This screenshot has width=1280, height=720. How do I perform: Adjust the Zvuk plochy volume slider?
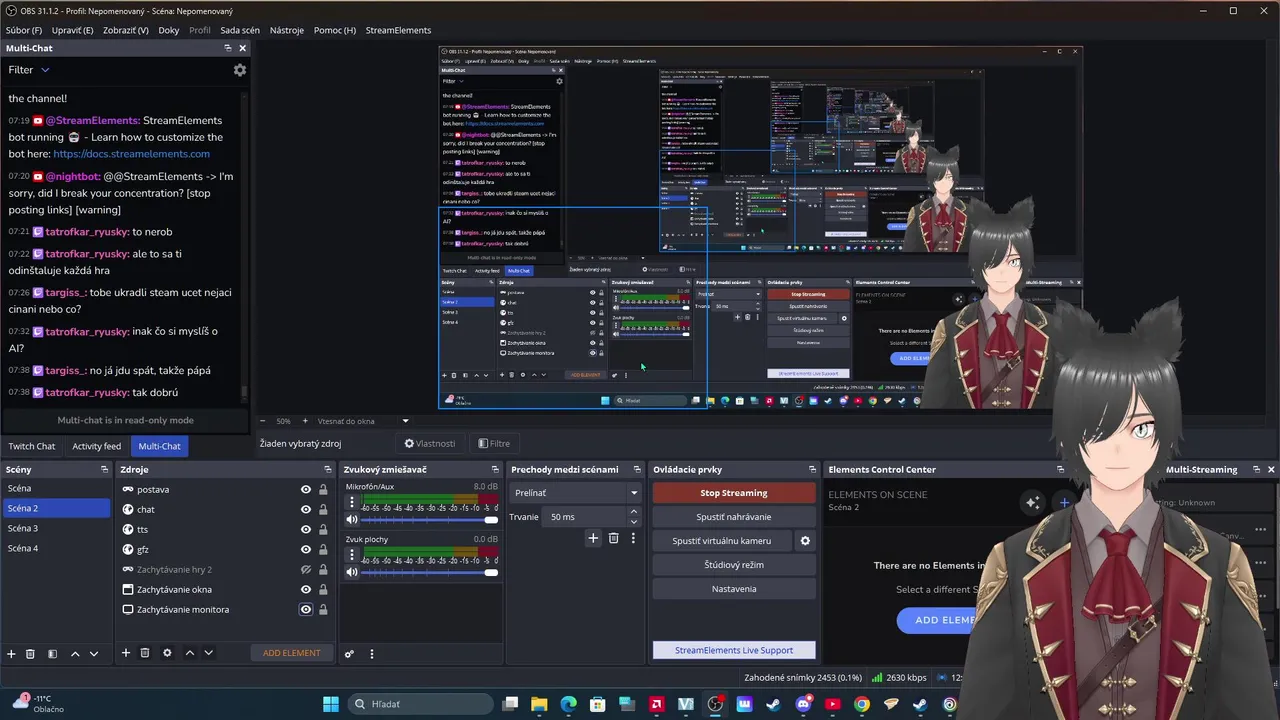(x=429, y=572)
